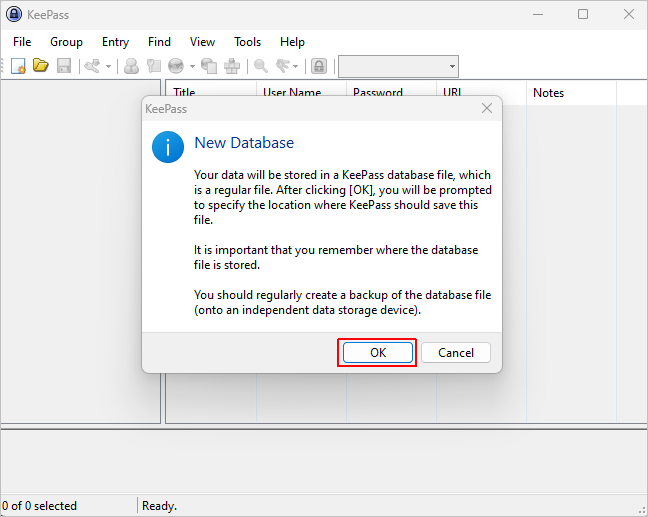Click the Password column header
This screenshot has height=517, width=648.
[391, 89]
